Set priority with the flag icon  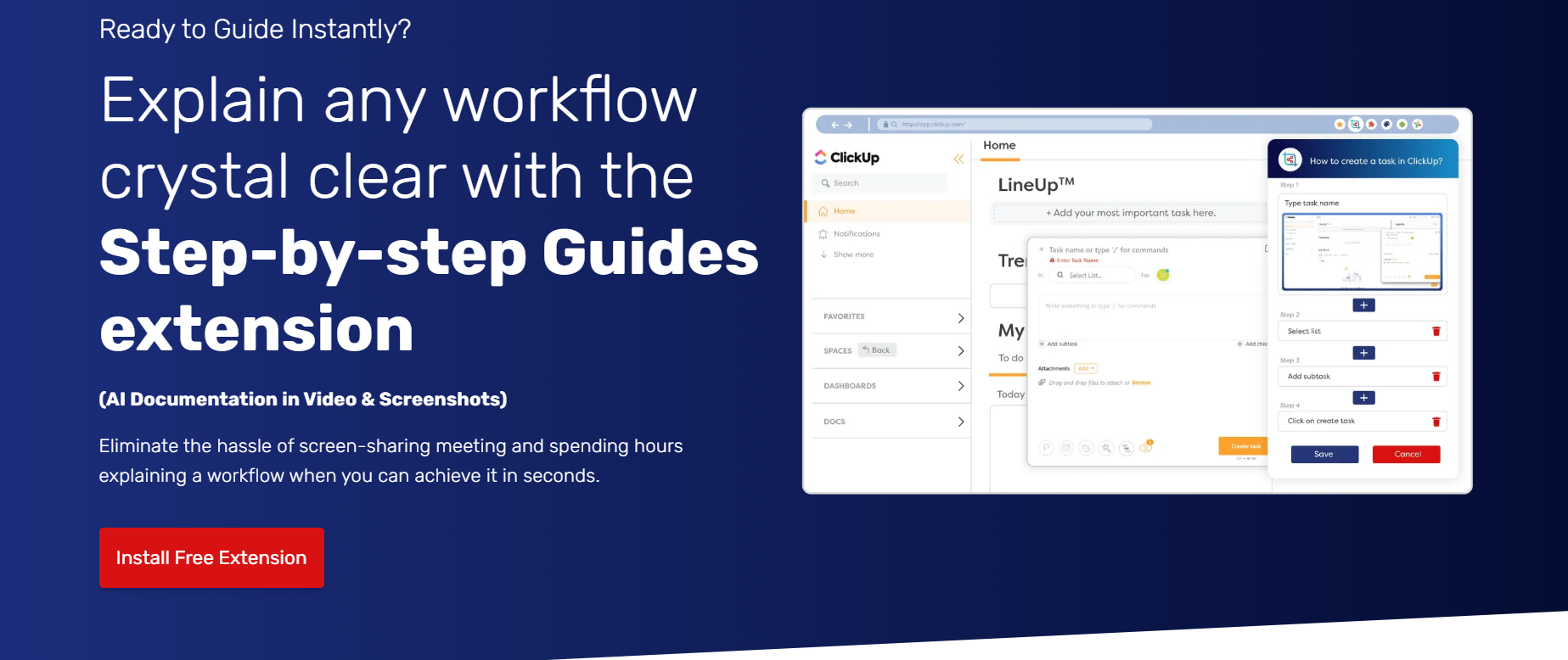click(1046, 448)
